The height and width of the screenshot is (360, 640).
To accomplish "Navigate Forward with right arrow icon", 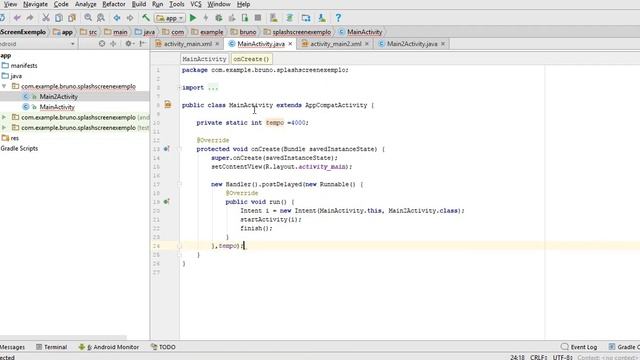I will coord(130,18).
